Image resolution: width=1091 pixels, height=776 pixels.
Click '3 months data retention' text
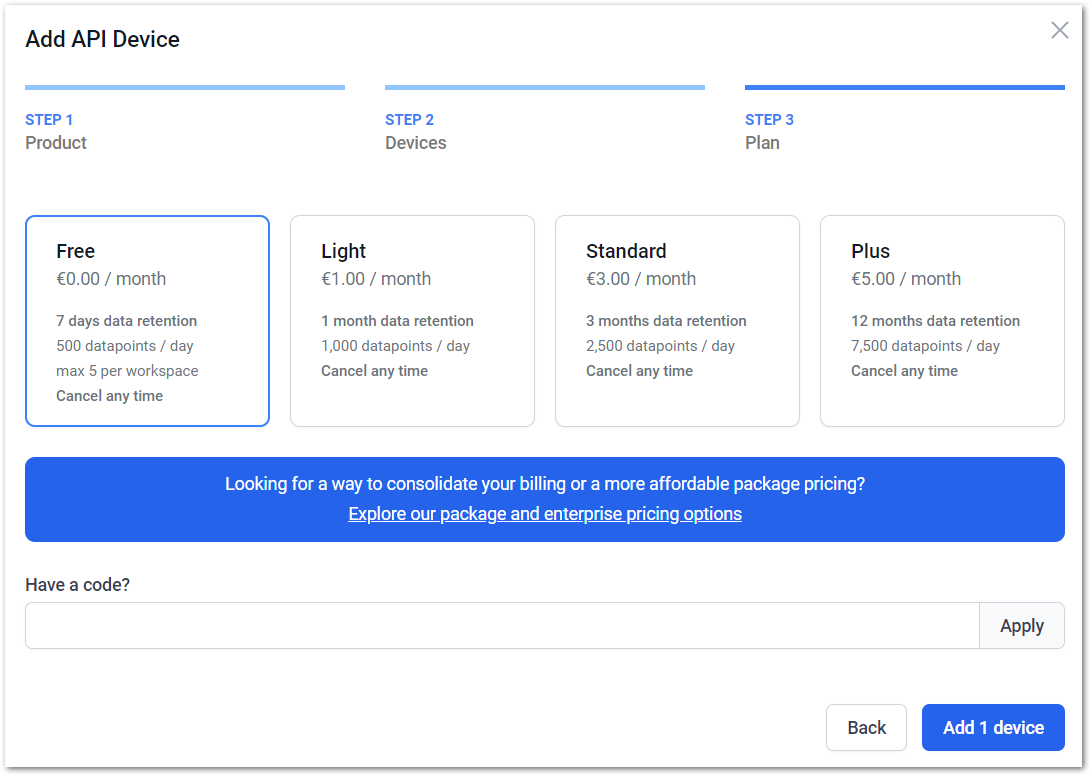tap(666, 321)
